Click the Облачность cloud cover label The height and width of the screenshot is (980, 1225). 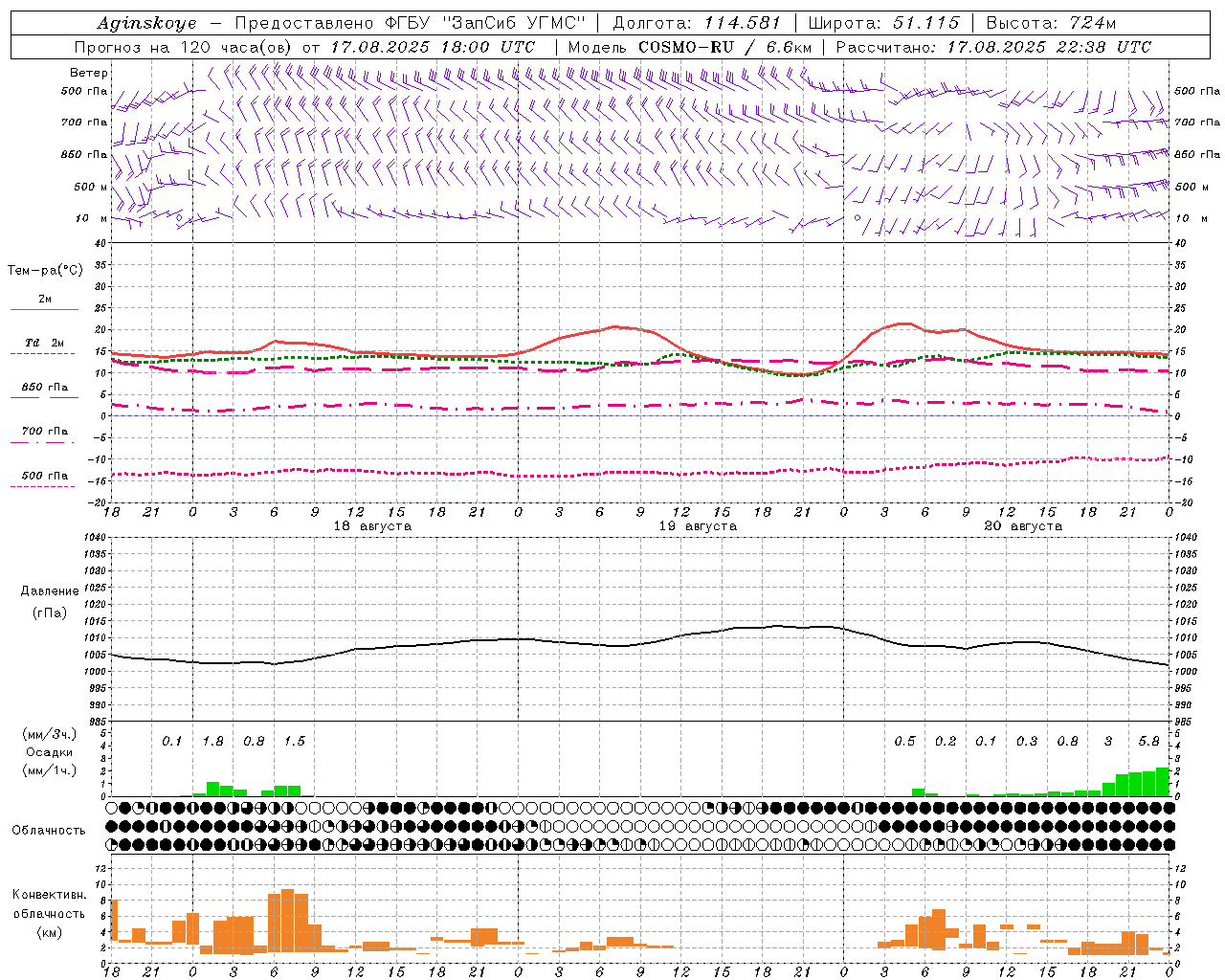point(49,830)
